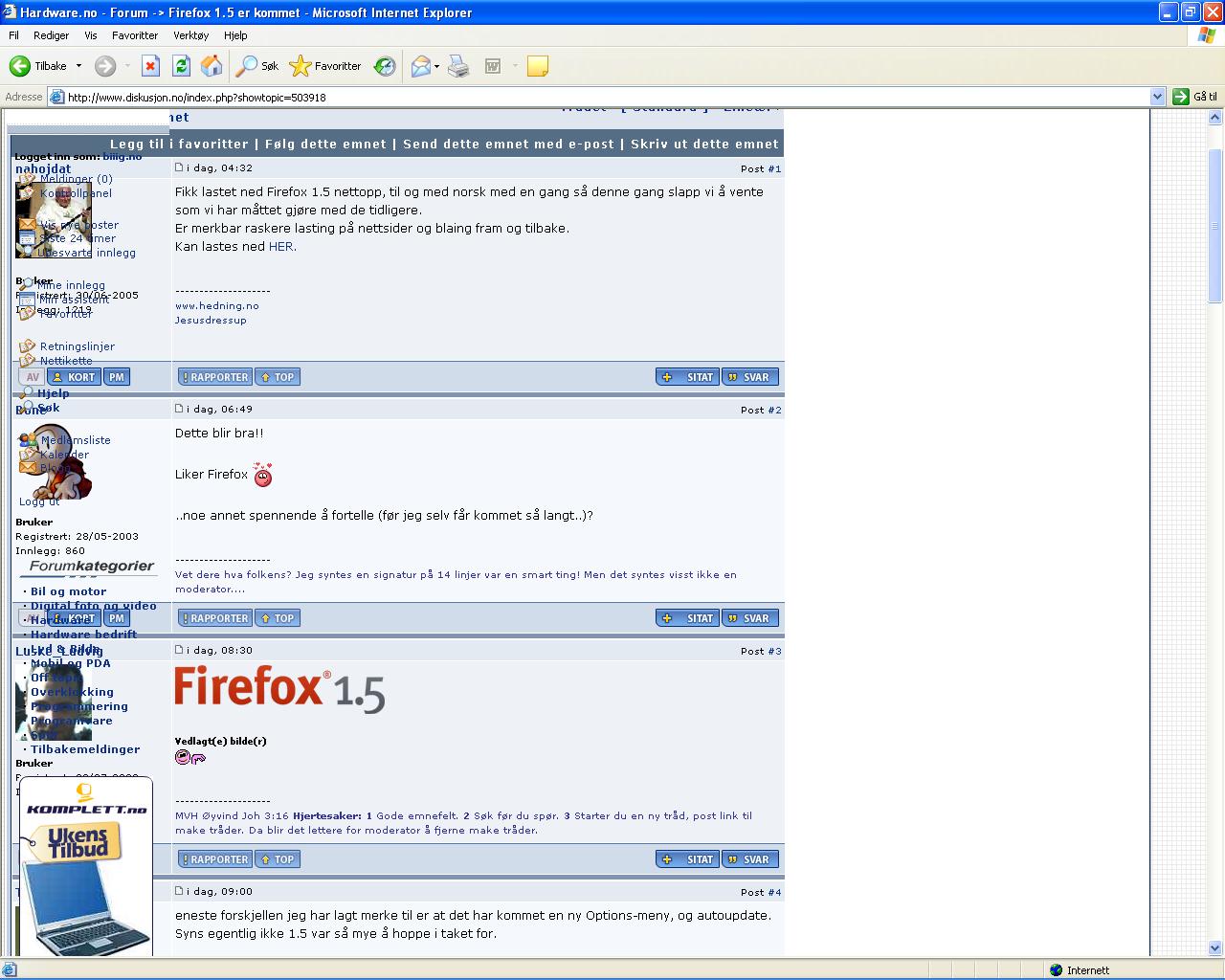Click the Firefox 1.5 logo image

[x=279, y=689]
